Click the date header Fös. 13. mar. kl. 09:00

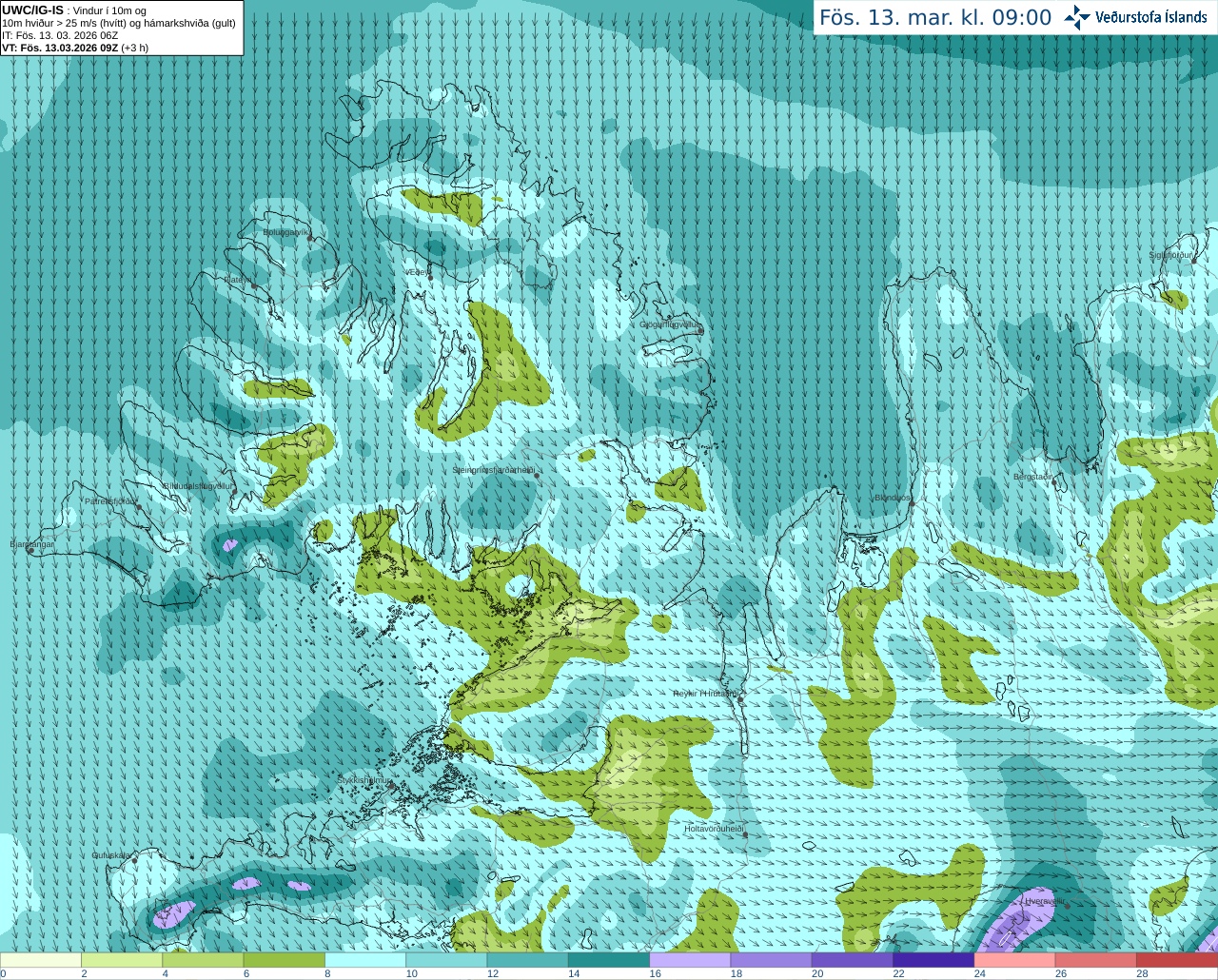point(935,17)
